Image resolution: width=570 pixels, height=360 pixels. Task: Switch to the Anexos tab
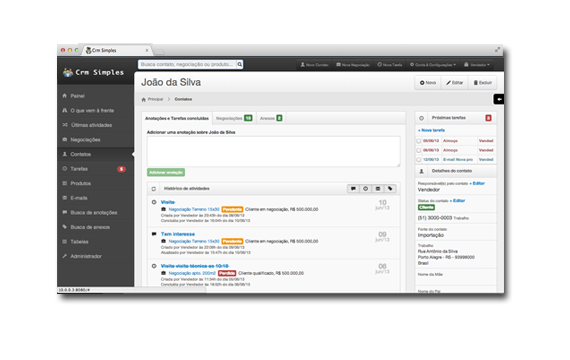click(271, 118)
